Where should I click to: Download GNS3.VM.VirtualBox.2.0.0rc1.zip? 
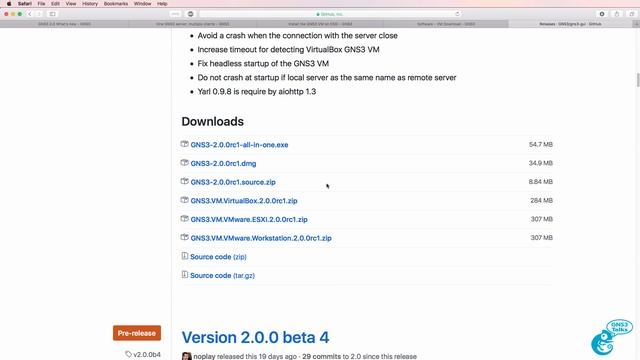244,201
